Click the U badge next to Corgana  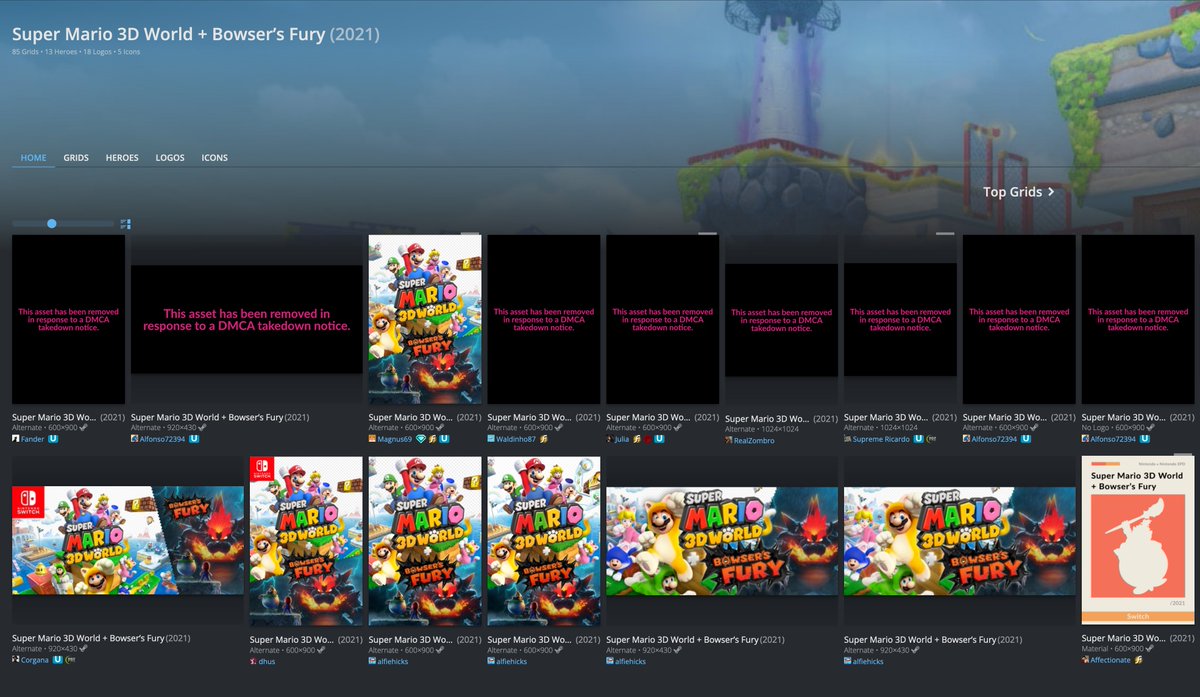tap(59, 660)
